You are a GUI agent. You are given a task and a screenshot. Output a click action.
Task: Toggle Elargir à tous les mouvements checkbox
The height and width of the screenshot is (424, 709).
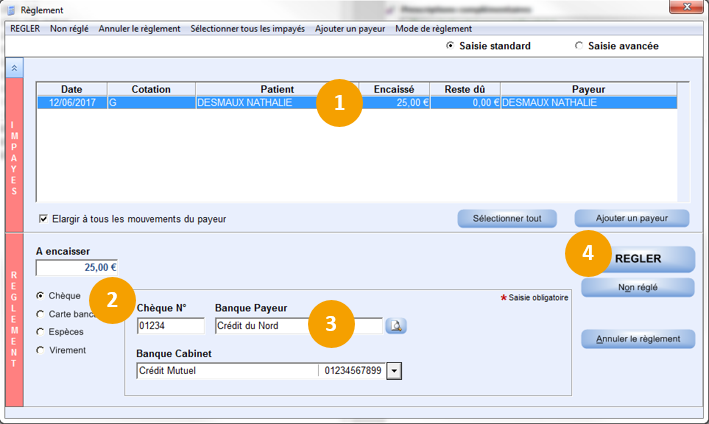[x=43, y=218]
